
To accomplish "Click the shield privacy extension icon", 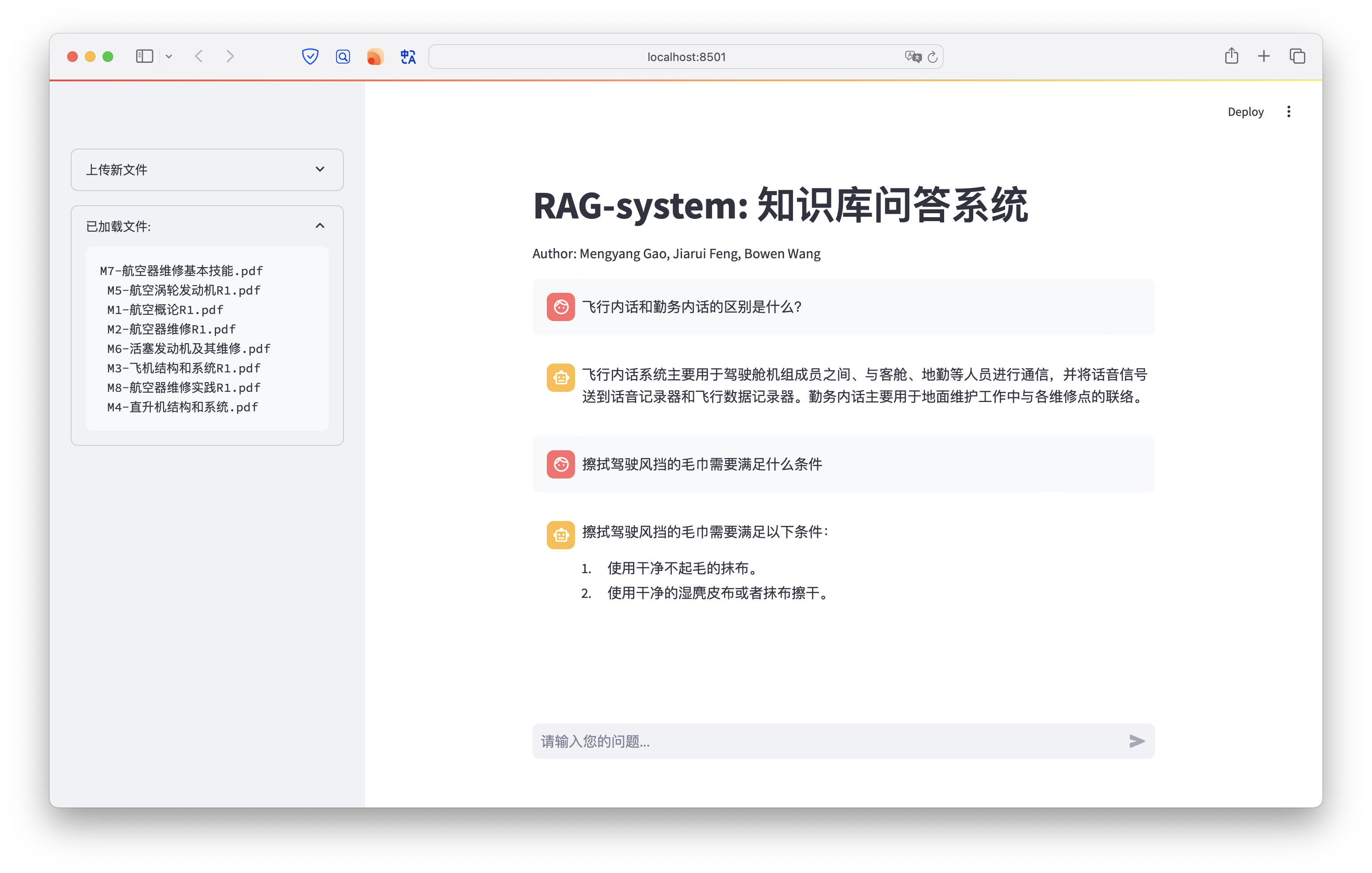I will [310, 57].
